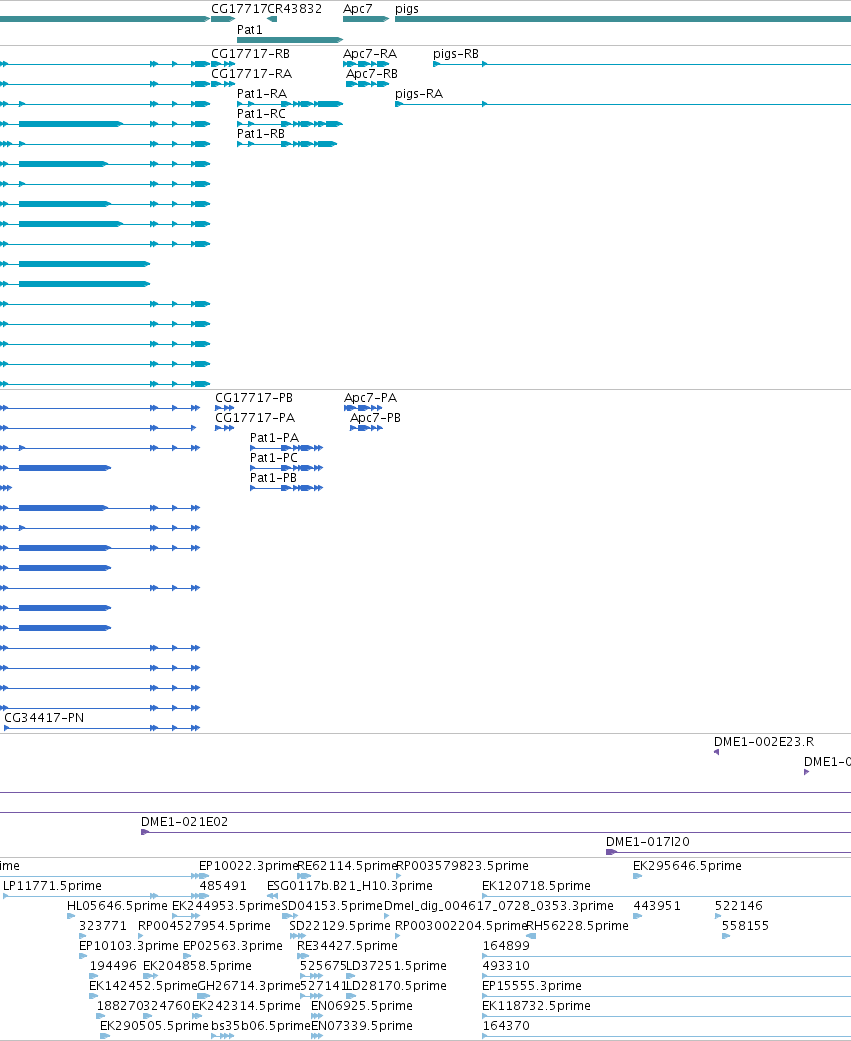
Task: Select the EK118732.5prime EST label
Action: point(536,1005)
